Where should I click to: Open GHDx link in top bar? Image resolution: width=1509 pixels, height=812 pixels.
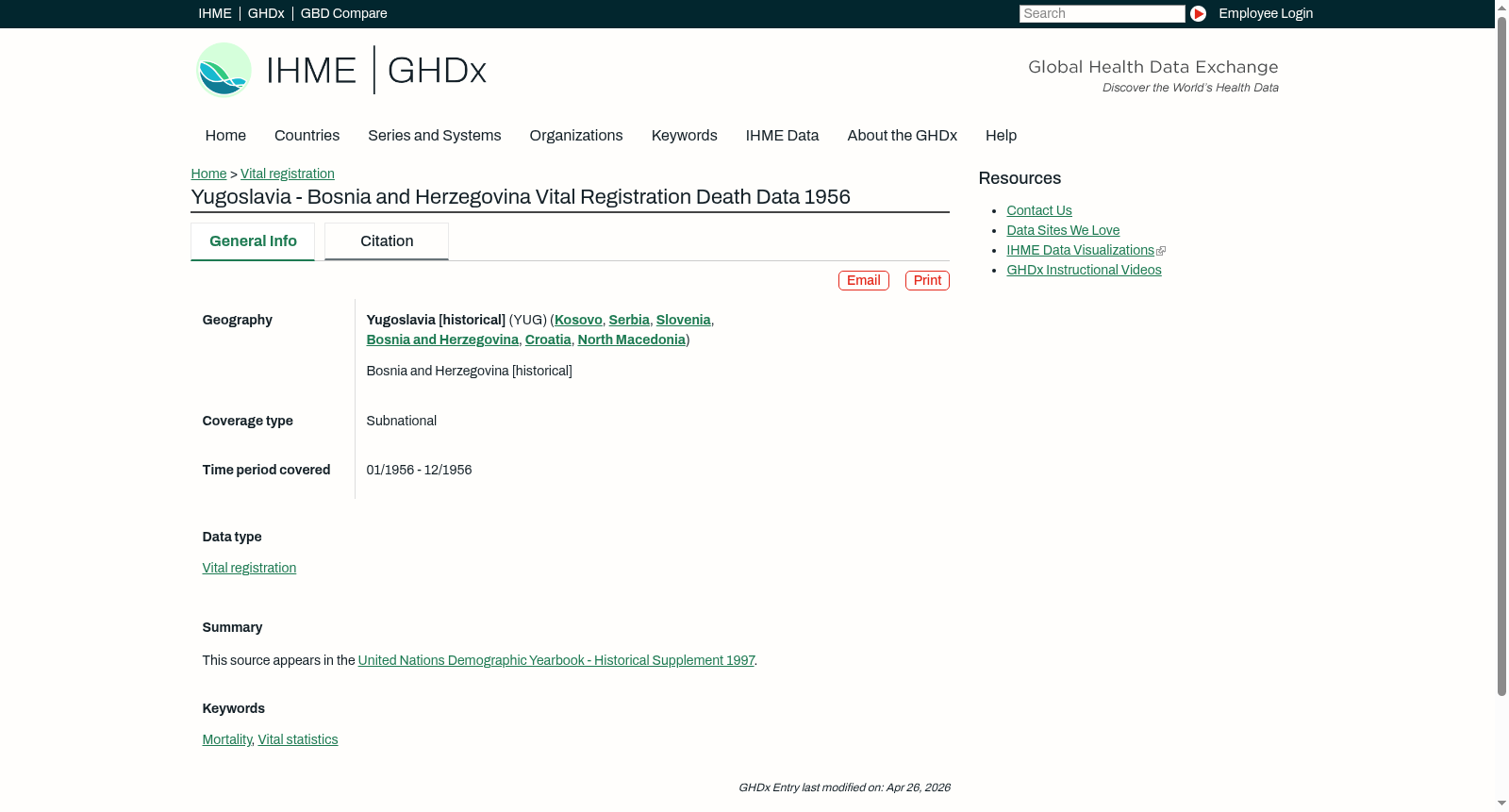tap(266, 13)
